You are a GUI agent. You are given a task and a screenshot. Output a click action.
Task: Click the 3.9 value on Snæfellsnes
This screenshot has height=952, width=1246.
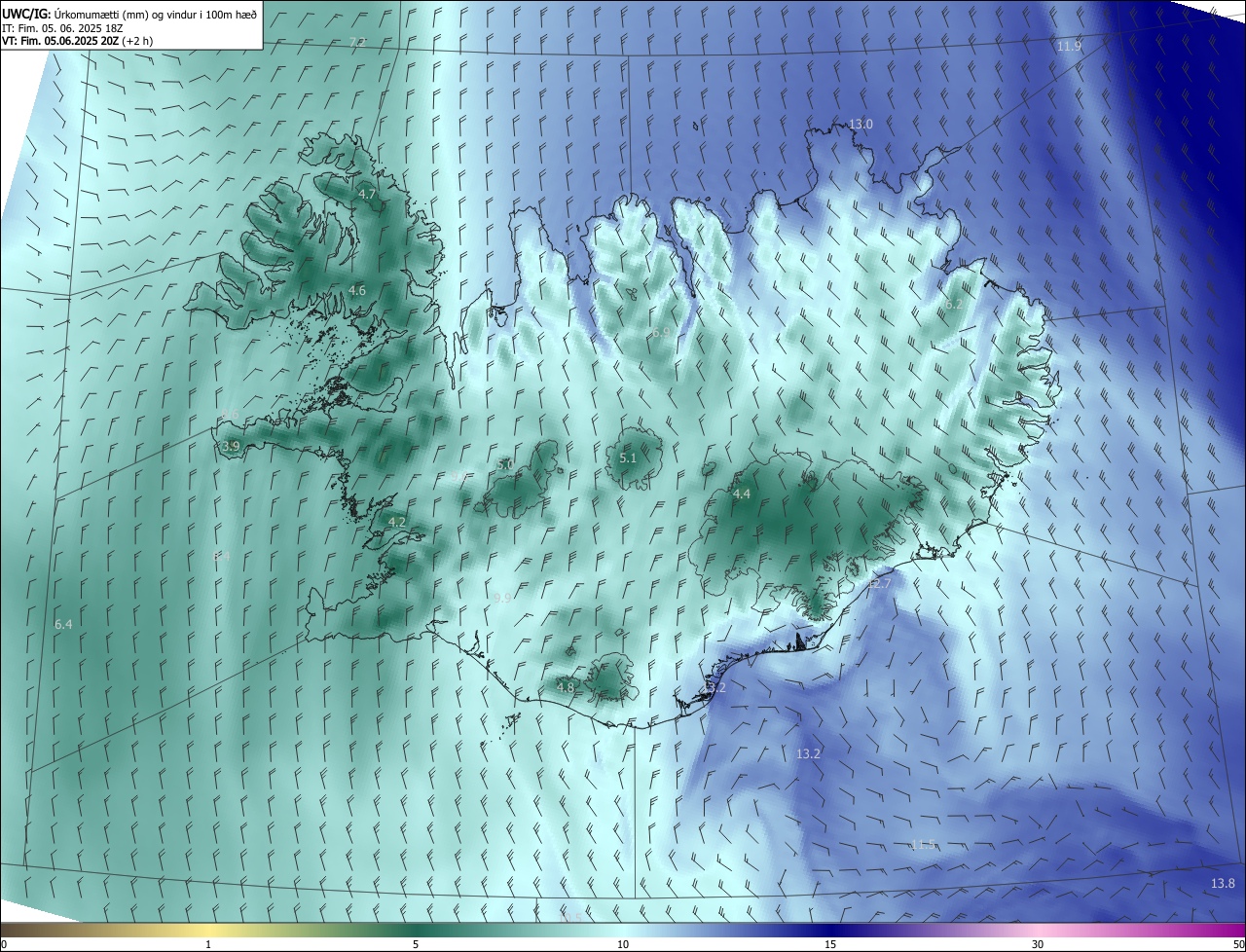pos(231,446)
